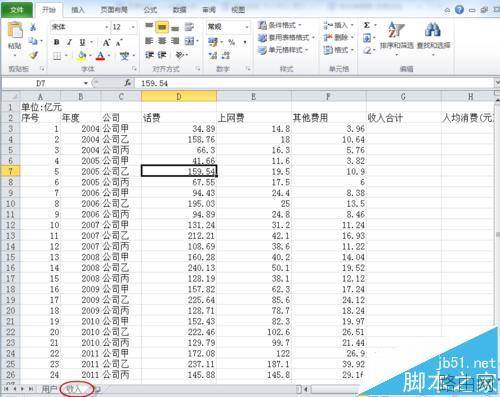Open the font size 12 dropdown
Viewport: 500px width, 397px height.
(133, 27)
